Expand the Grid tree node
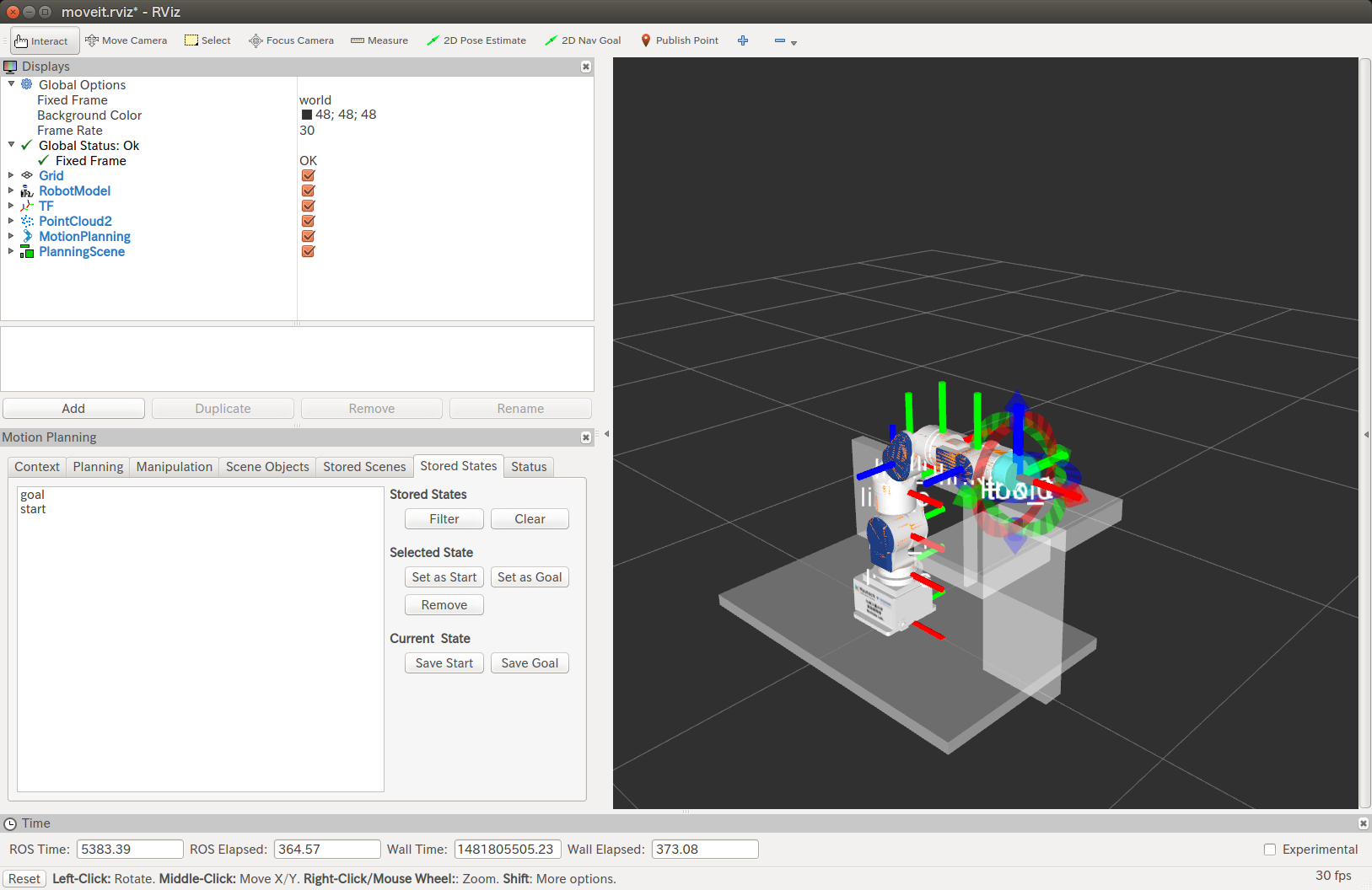Viewport: 1372px width, 890px height. (11, 175)
